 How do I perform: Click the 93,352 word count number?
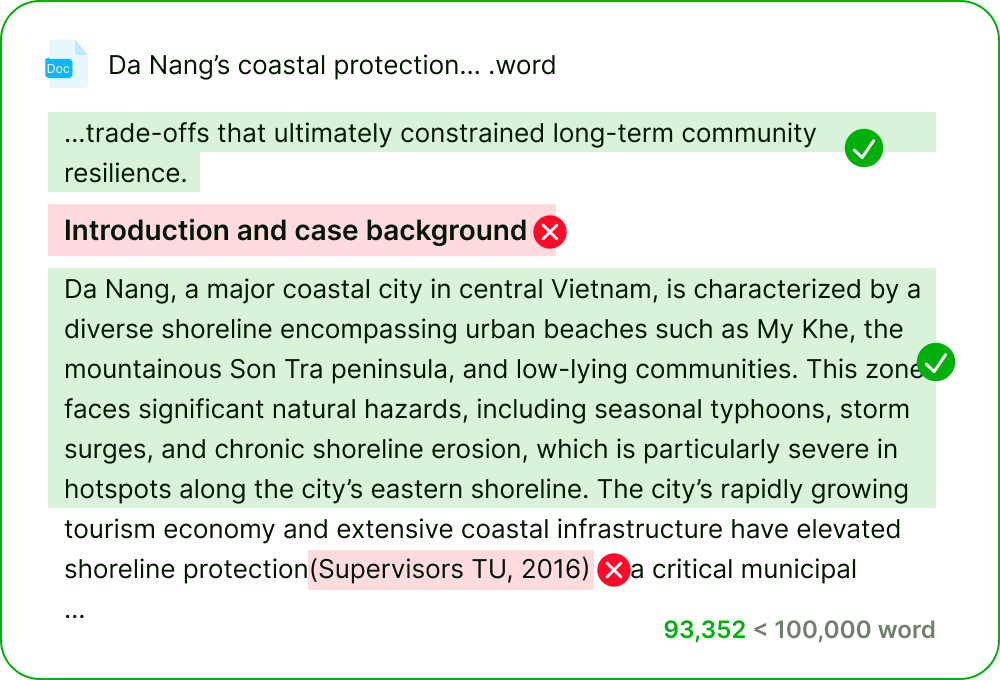tap(704, 630)
